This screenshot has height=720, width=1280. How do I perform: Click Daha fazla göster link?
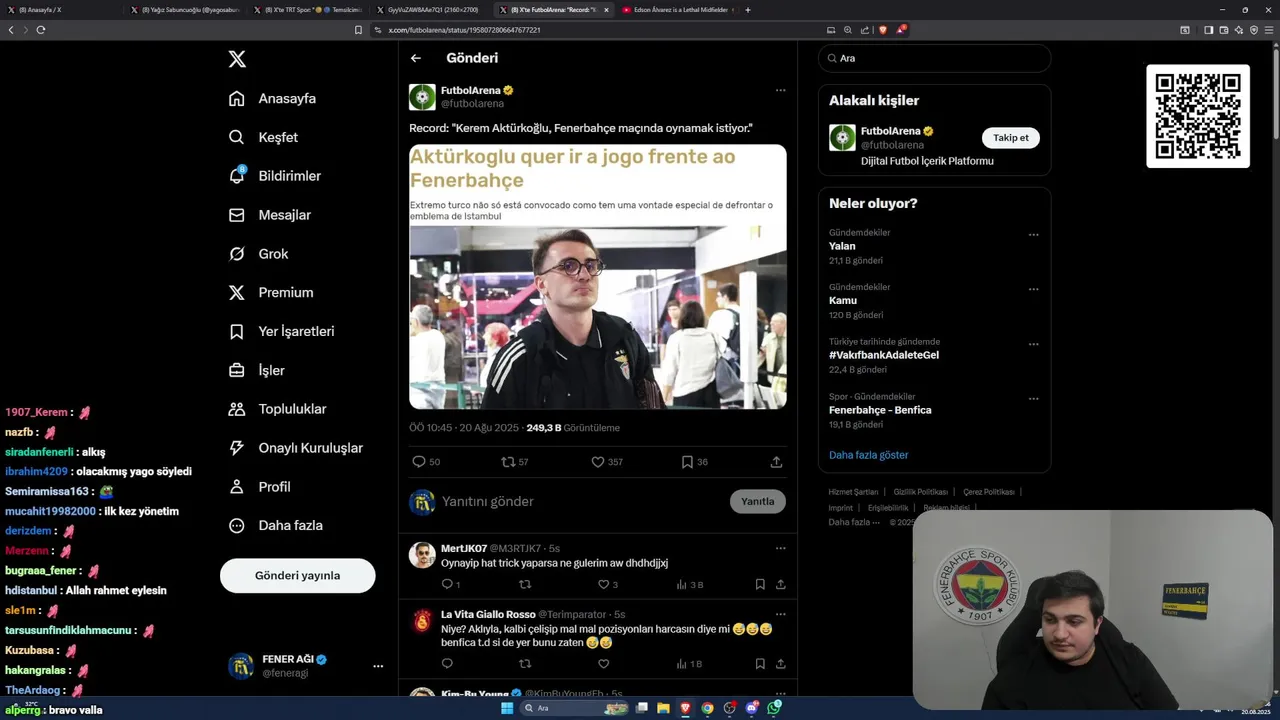(868, 455)
